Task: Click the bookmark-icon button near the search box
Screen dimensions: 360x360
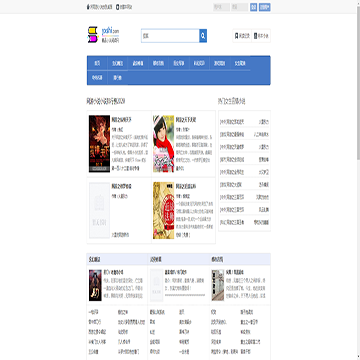Action: [x=242, y=36]
